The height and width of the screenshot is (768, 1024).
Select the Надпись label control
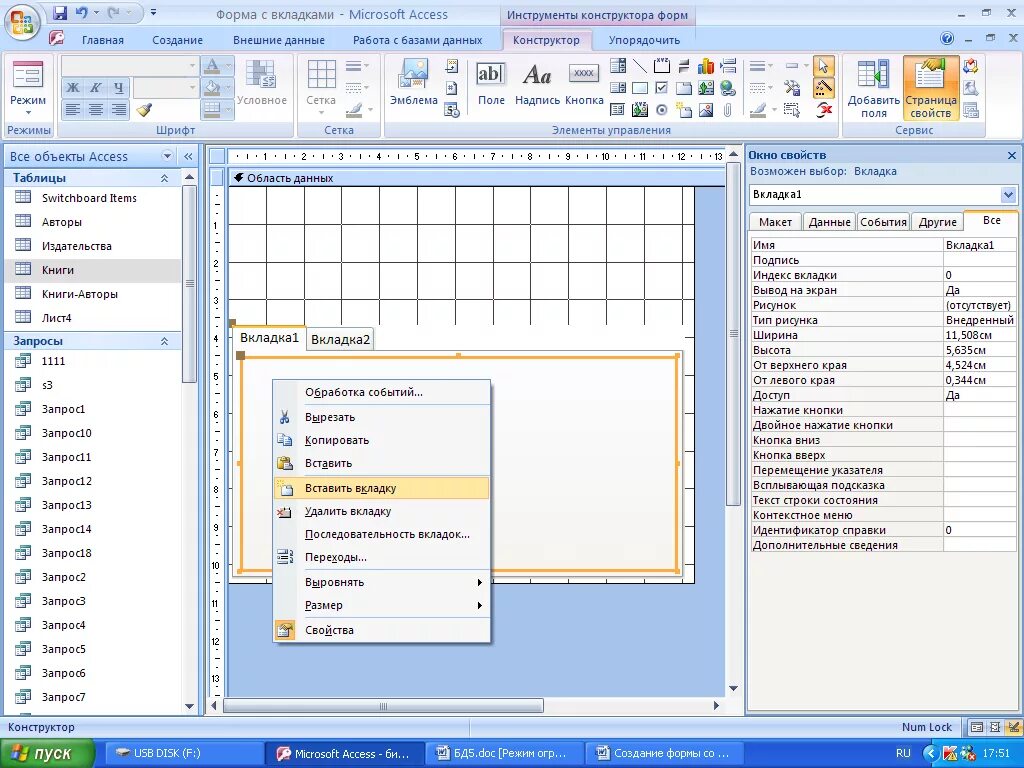coord(537,82)
